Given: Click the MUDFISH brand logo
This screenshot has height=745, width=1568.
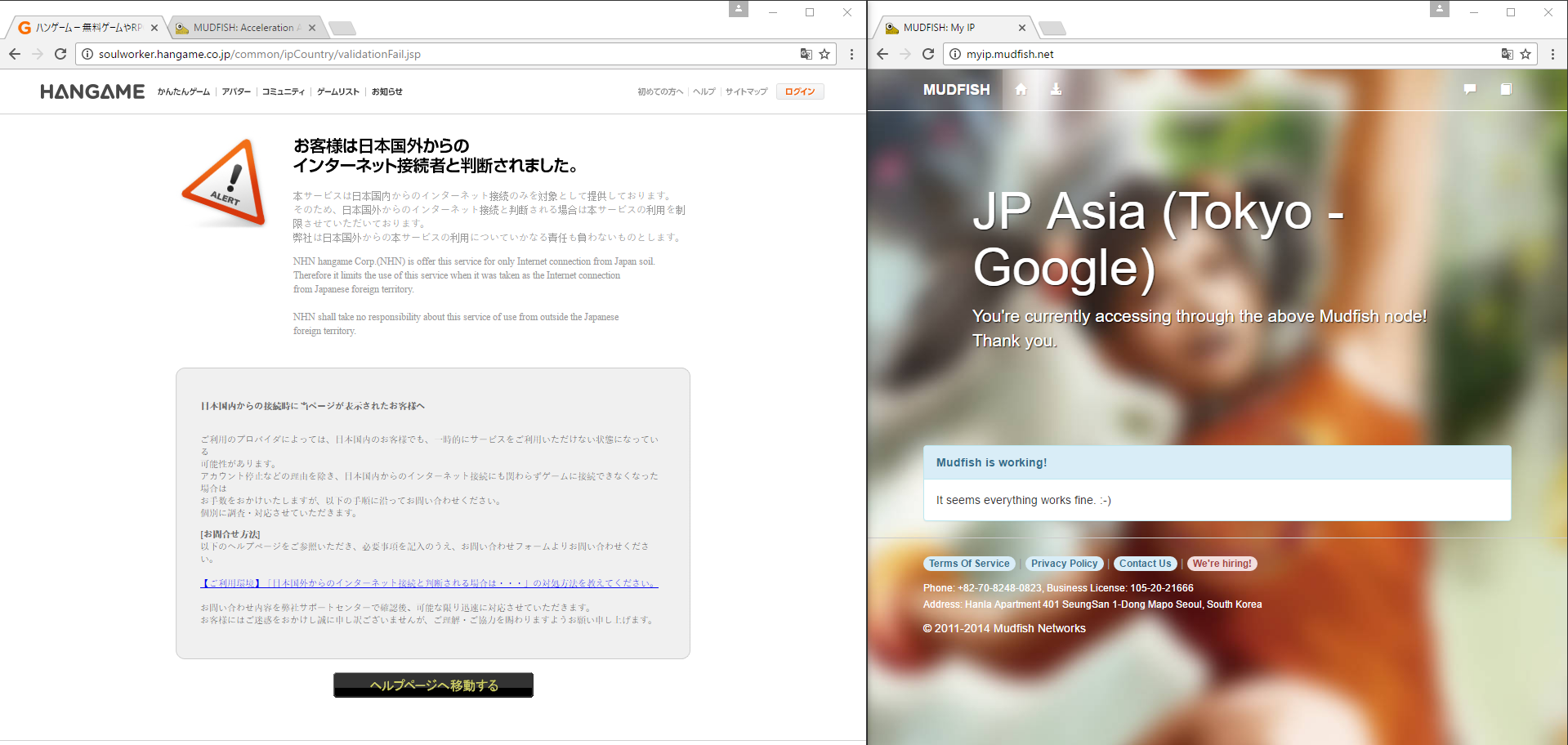Looking at the screenshot, I should pos(956,90).
